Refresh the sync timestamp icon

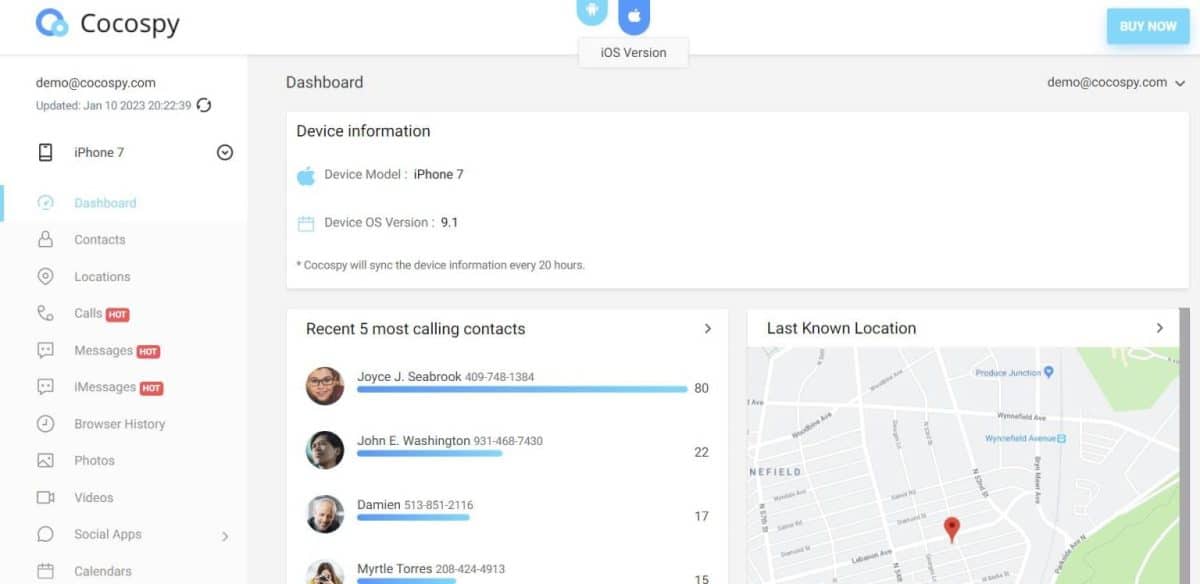tap(204, 105)
